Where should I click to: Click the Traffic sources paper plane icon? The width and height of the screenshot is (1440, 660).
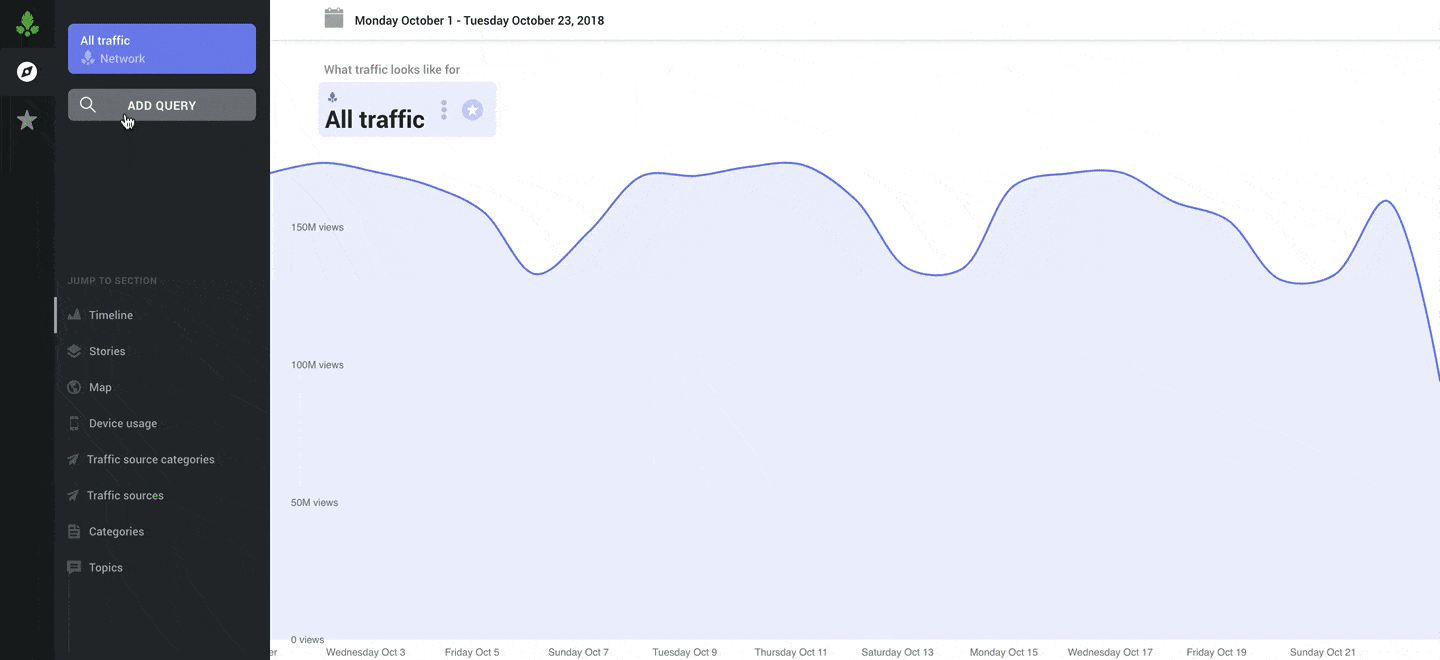click(73, 495)
